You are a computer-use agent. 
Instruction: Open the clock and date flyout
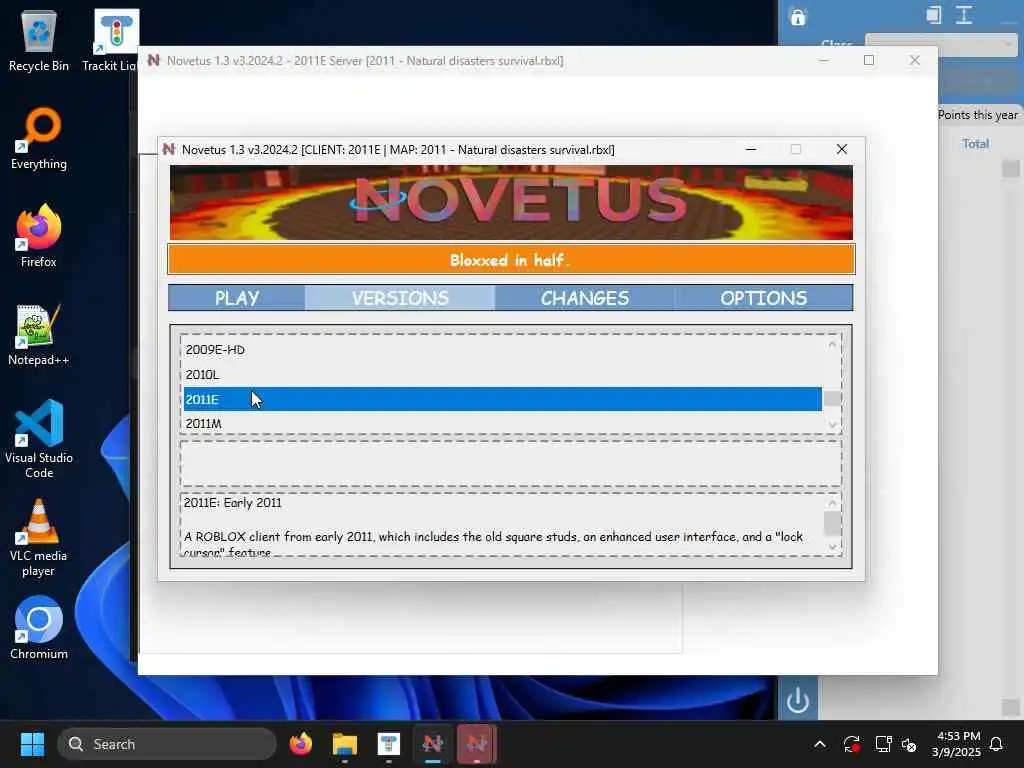click(x=957, y=744)
